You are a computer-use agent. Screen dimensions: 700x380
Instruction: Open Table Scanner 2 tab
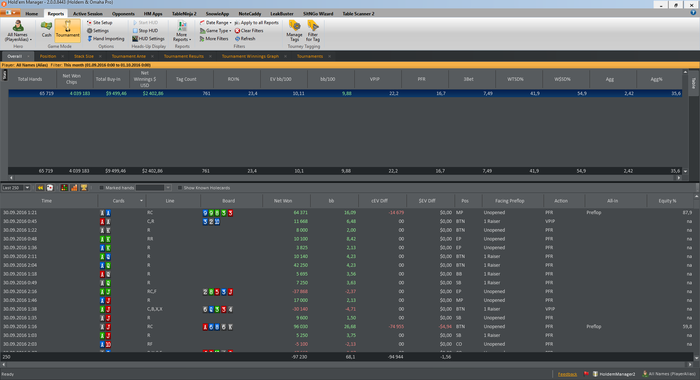click(x=358, y=13)
